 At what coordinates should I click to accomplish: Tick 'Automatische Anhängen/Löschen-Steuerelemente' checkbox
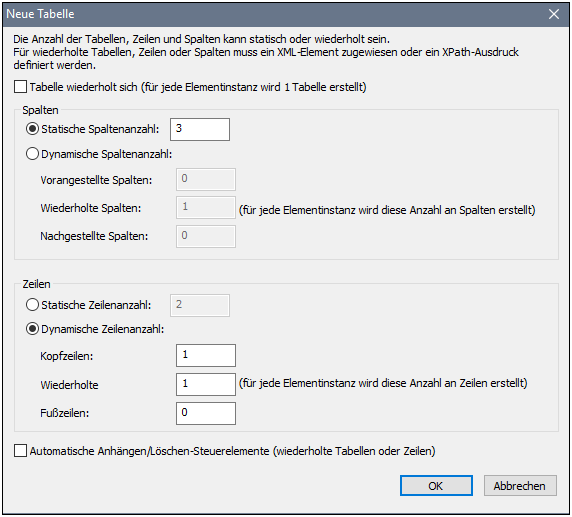(20, 451)
